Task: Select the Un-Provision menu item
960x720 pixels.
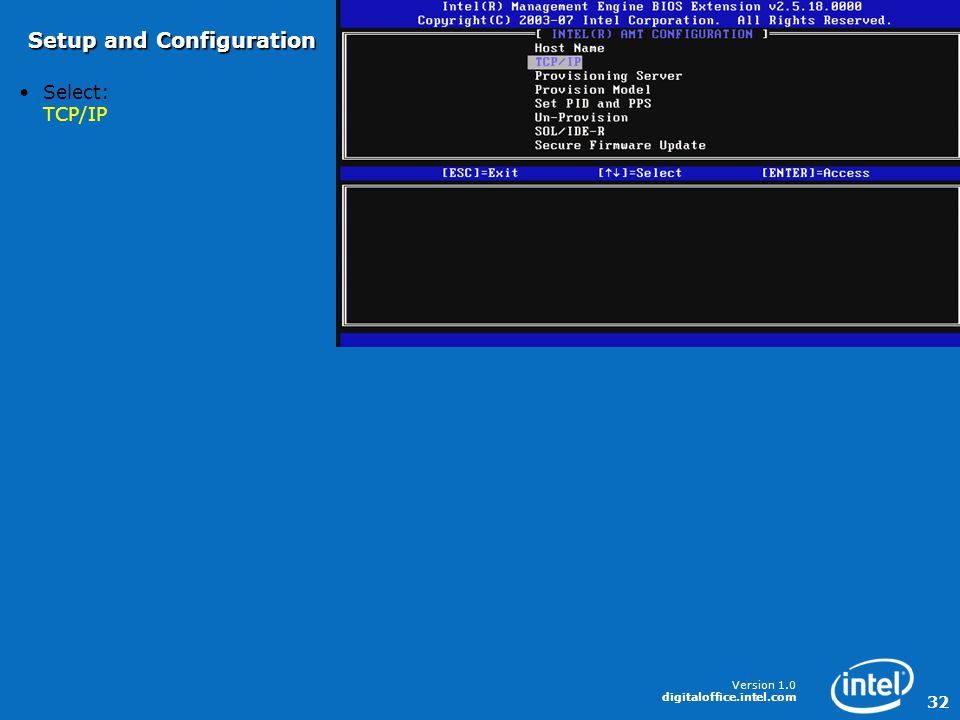Action: [580, 118]
